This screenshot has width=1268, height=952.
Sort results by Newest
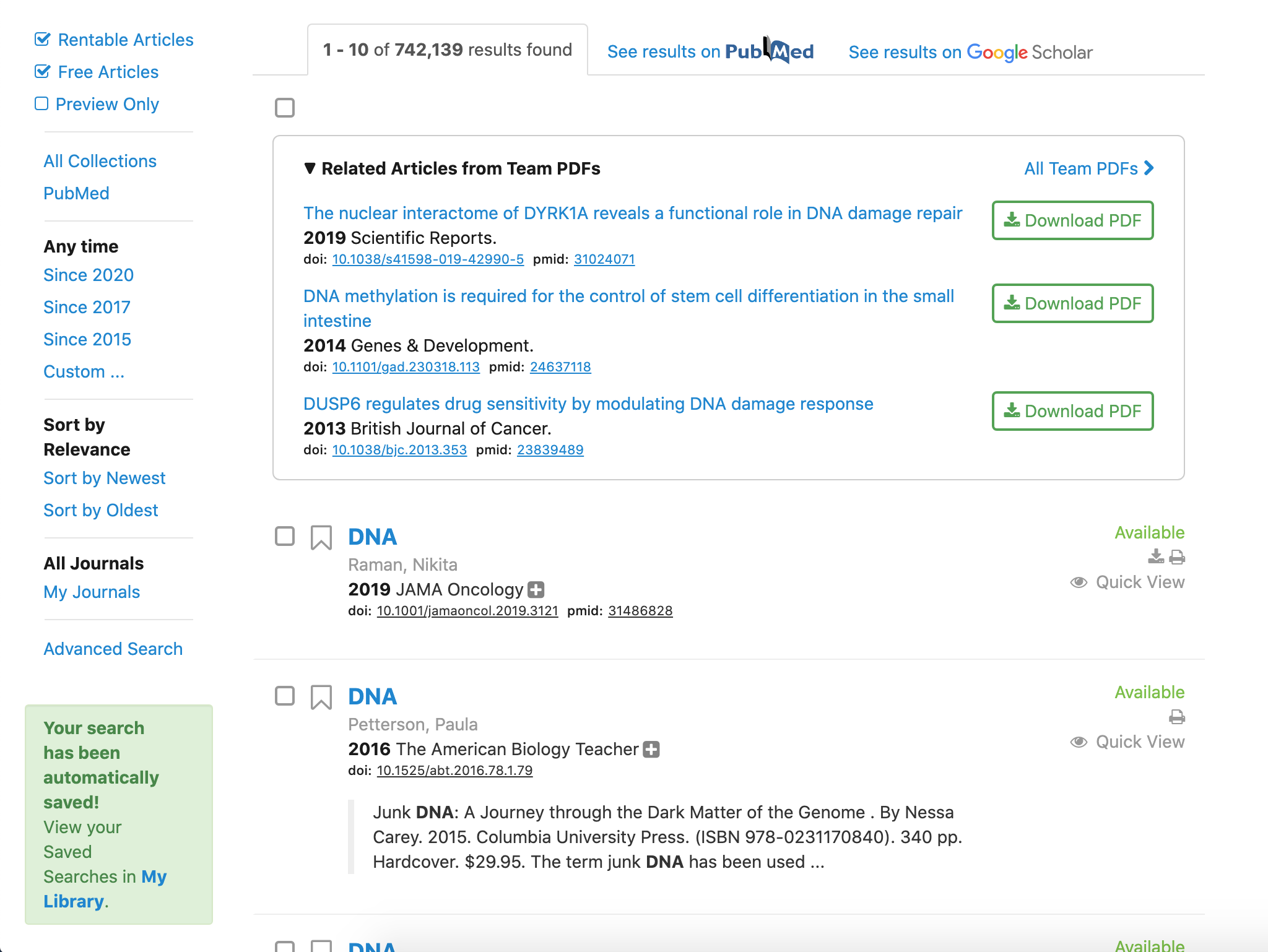coord(105,478)
